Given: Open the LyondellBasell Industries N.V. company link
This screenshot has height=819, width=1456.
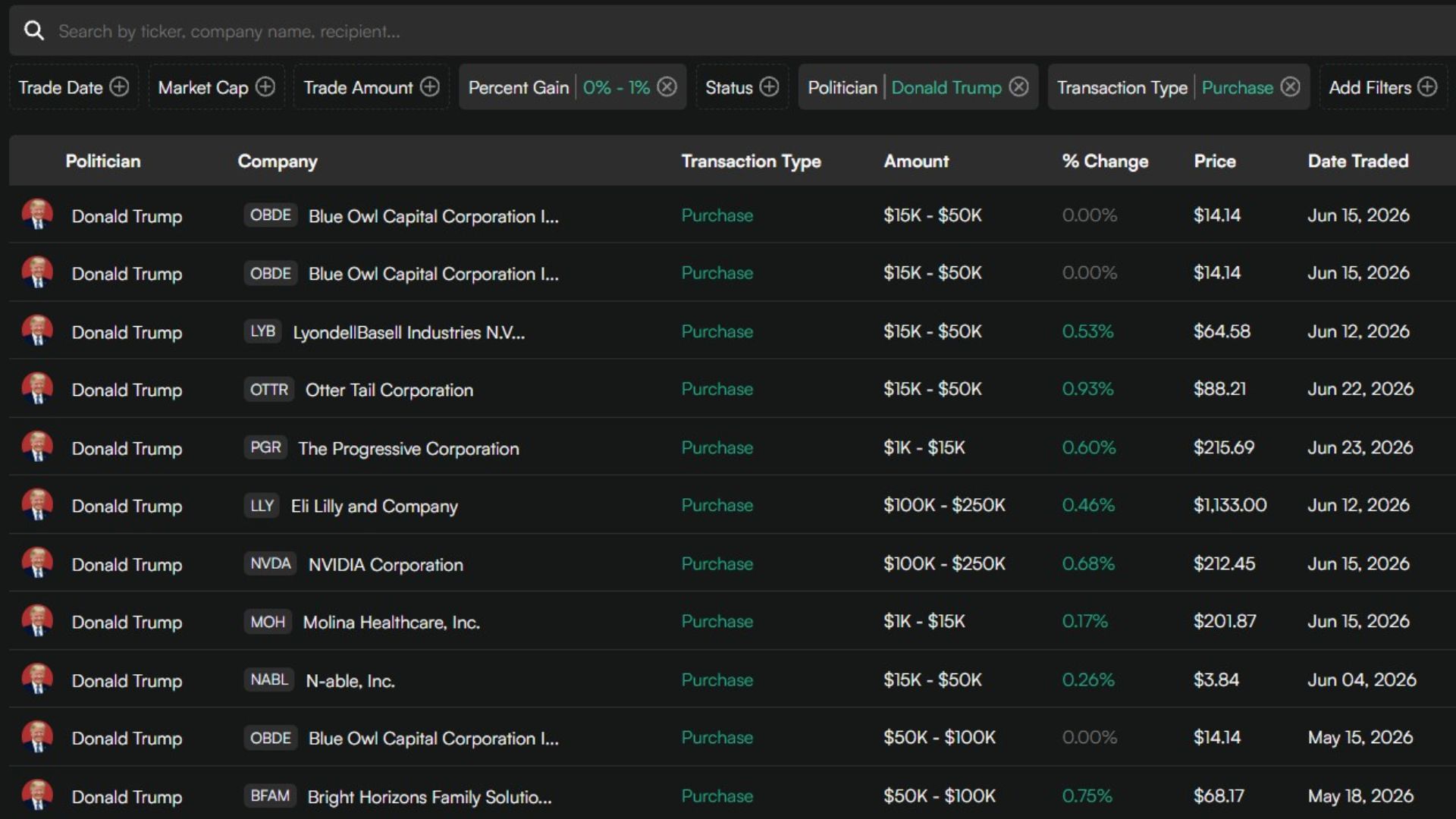Looking at the screenshot, I should click(409, 332).
